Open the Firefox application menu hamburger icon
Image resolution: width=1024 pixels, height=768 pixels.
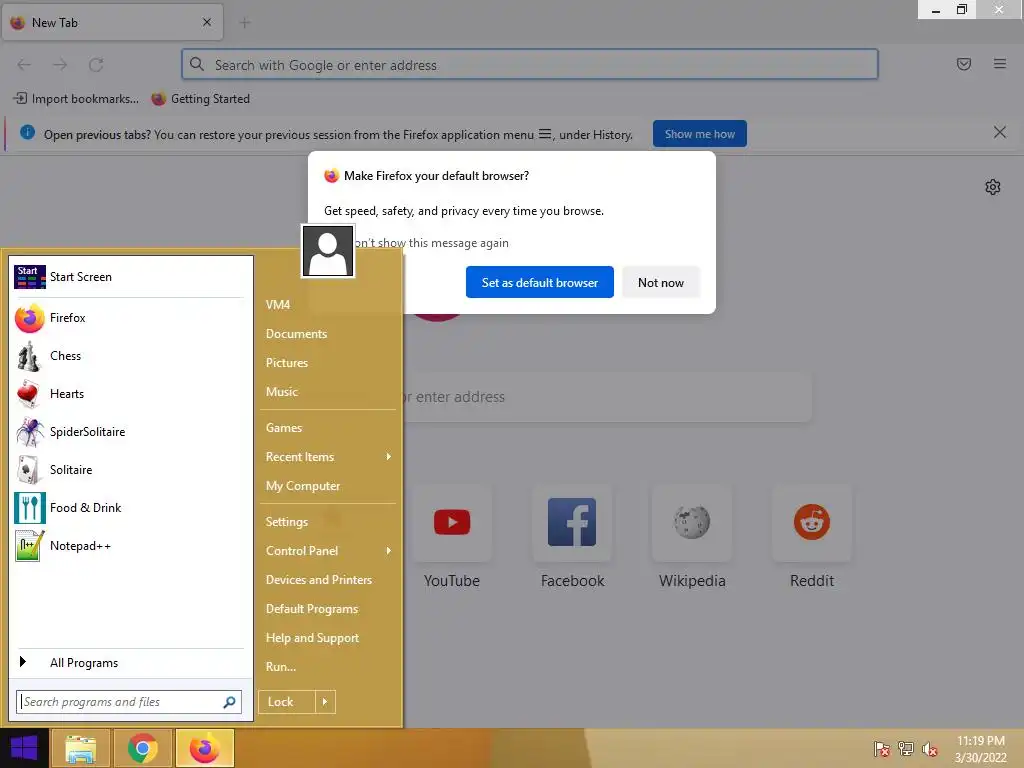tap(999, 64)
